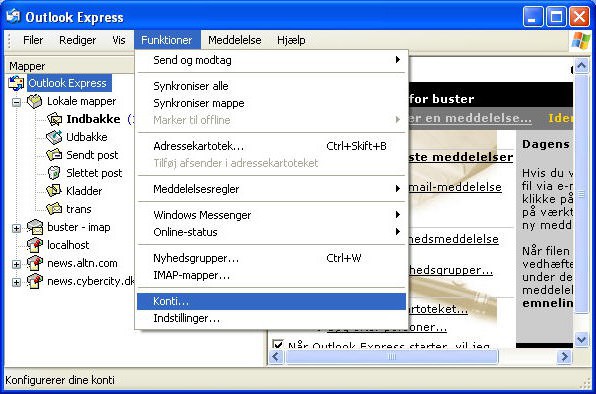Viewport: 596px width, 394px height.
Task: Click the mail-meddelelse link
Action: [455, 187]
